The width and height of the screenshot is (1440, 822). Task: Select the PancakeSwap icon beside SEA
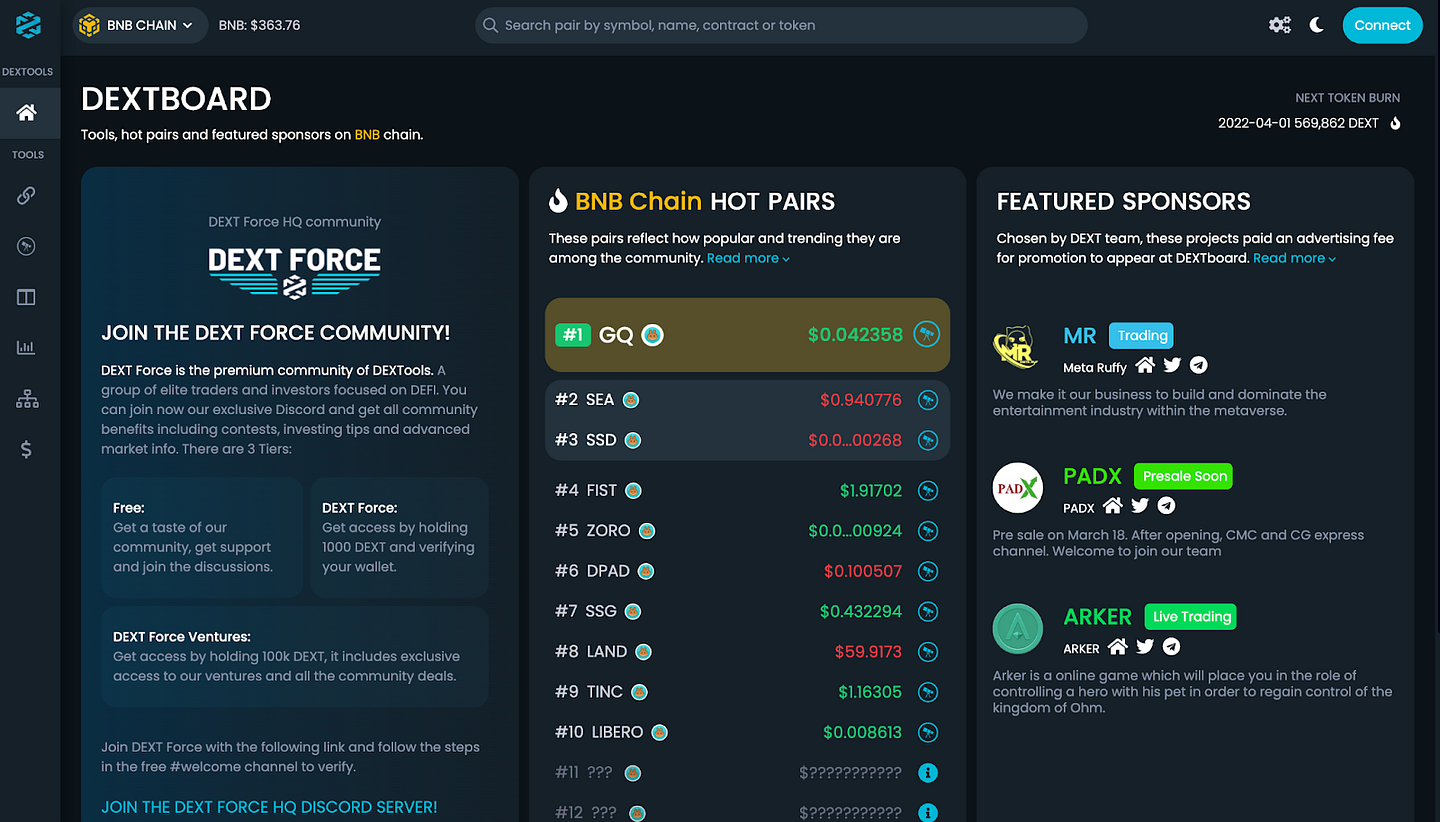pyautogui.click(x=631, y=400)
